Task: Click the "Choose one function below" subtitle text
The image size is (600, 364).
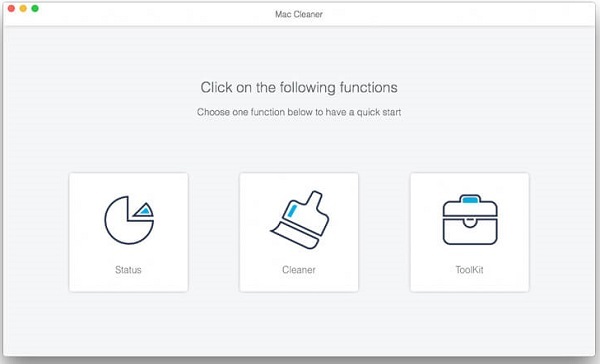Action: [299, 112]
